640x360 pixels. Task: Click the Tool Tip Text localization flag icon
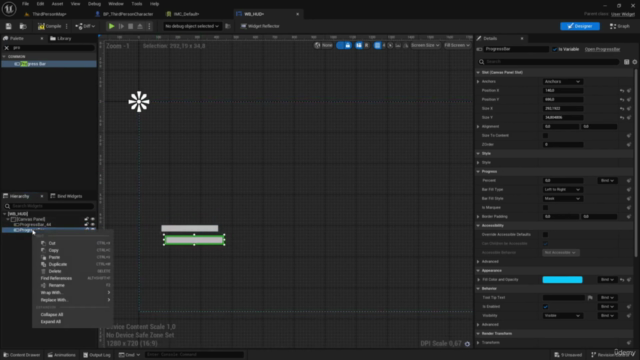[x=590, y=298]
